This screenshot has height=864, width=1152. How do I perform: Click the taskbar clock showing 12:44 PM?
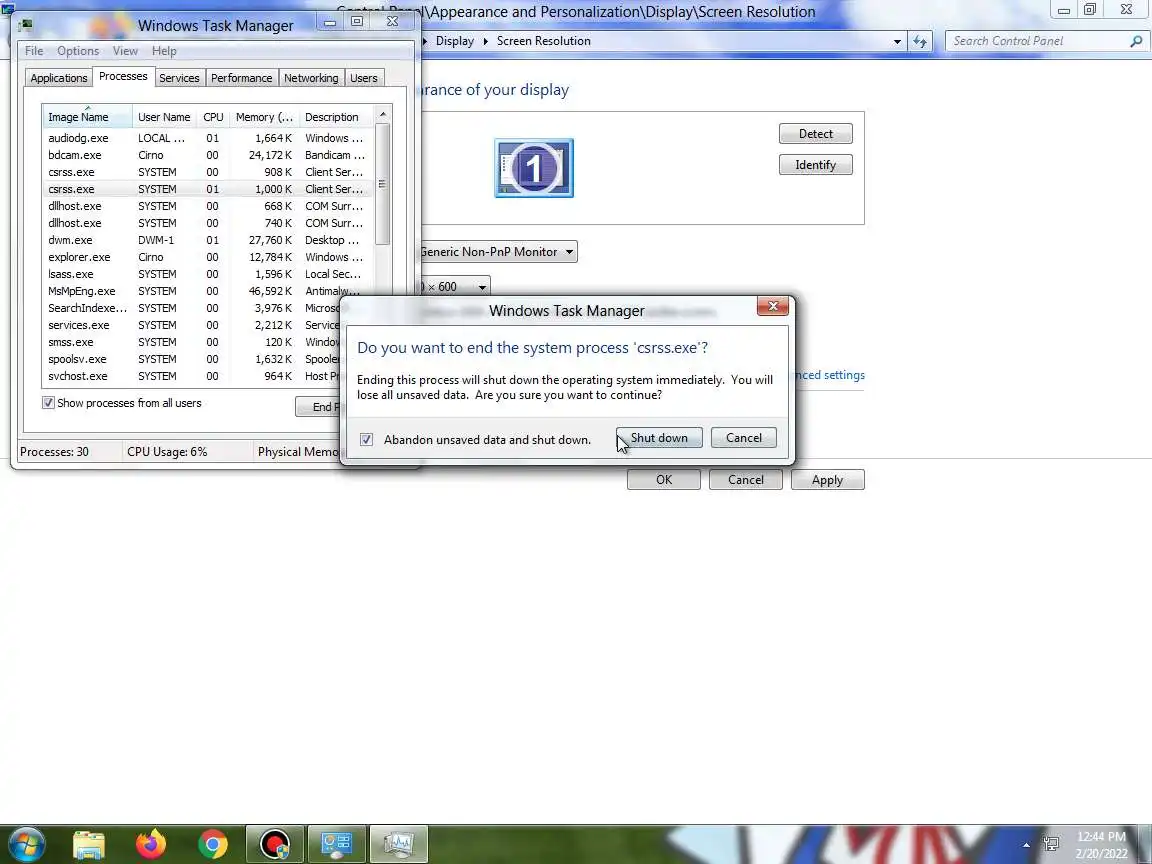(x=1101, y=845)
